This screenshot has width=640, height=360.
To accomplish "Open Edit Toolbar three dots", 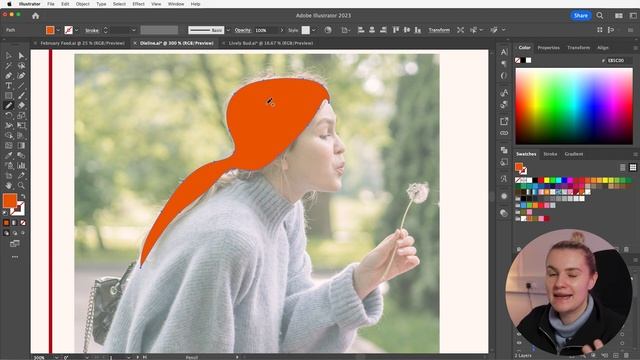I will pyautogui.click(x=15, y=257).
